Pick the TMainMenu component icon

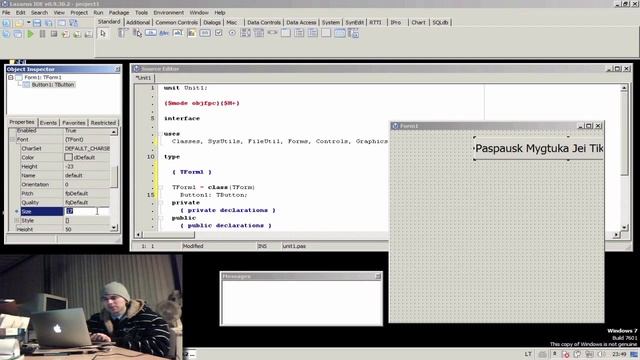pyautogui.click(x=122, y=33)
